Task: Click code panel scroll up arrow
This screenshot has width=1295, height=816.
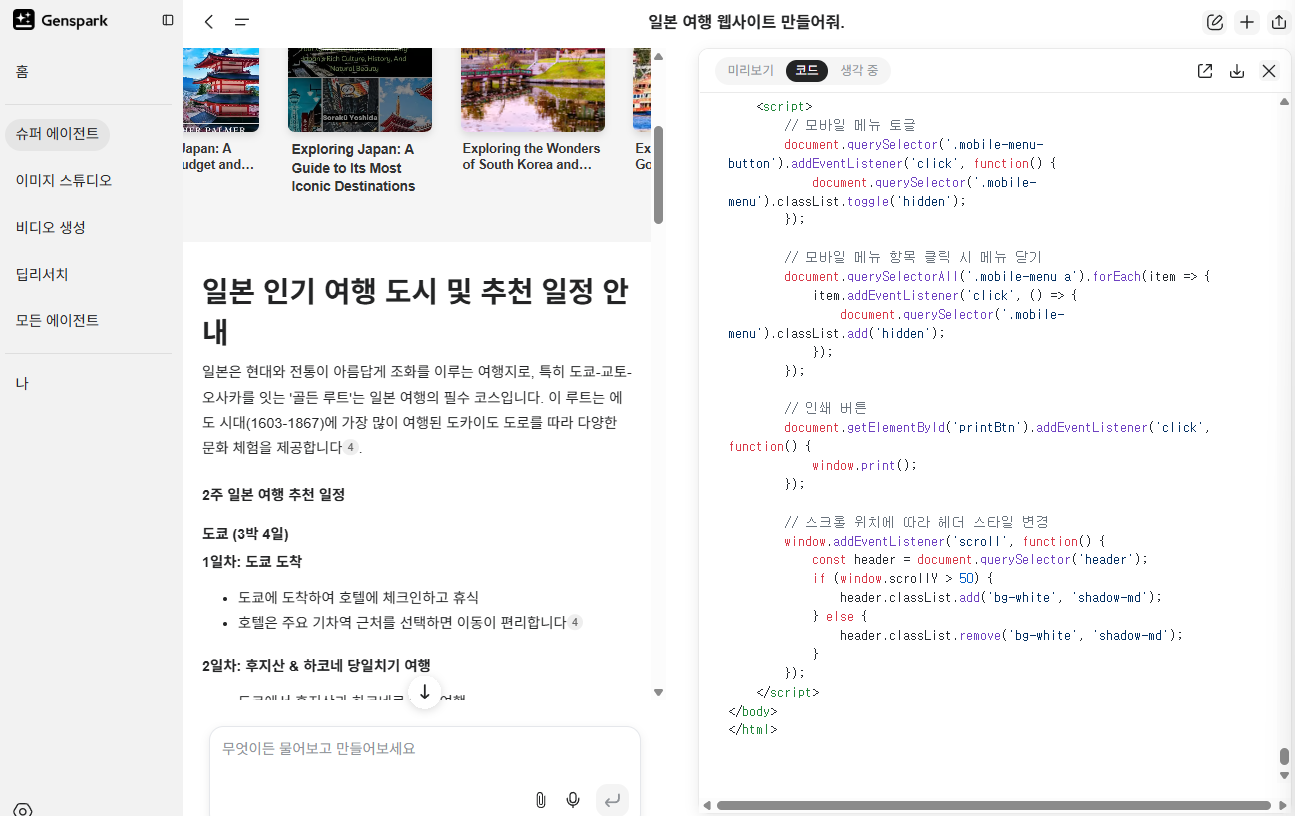Action: (x=1284, y=101)
